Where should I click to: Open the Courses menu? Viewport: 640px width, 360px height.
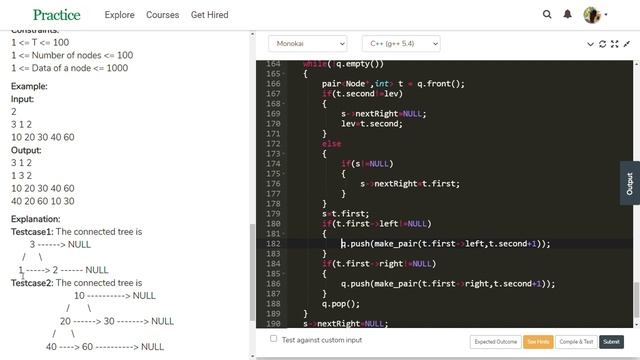[x=162, y=15]
